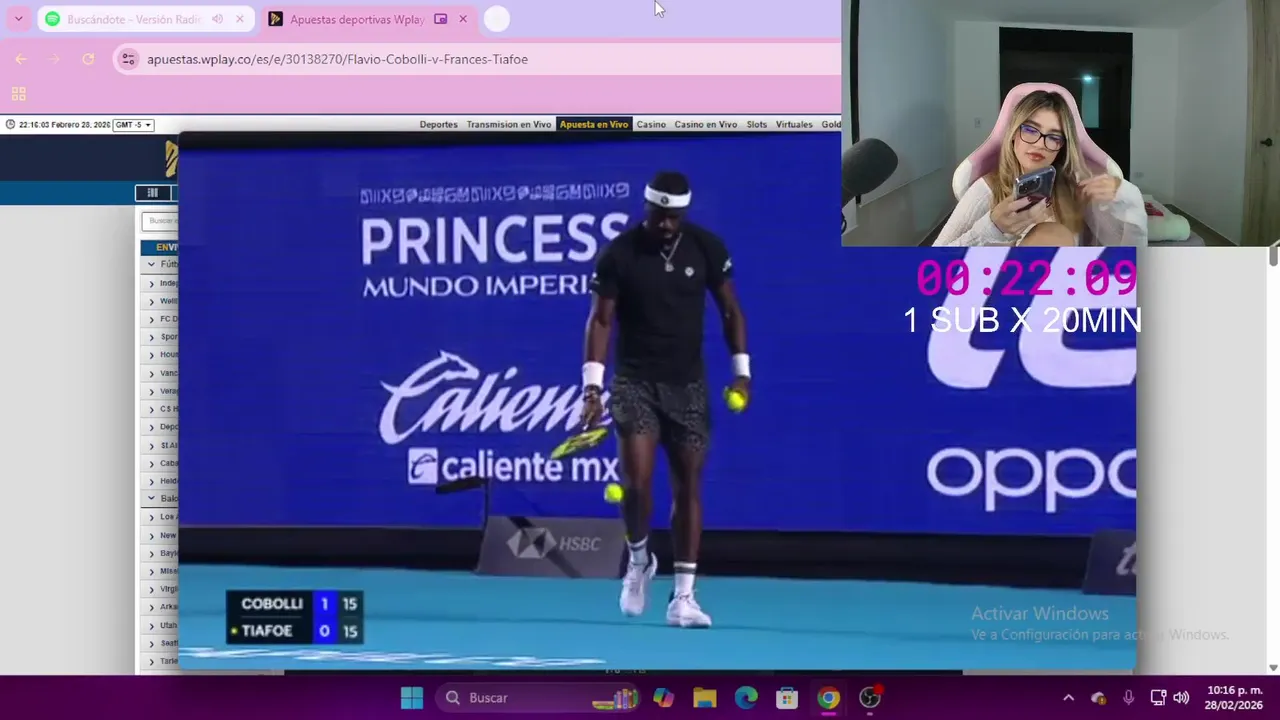
Task: Go back to previous page
Action: (x=21, y=59)
